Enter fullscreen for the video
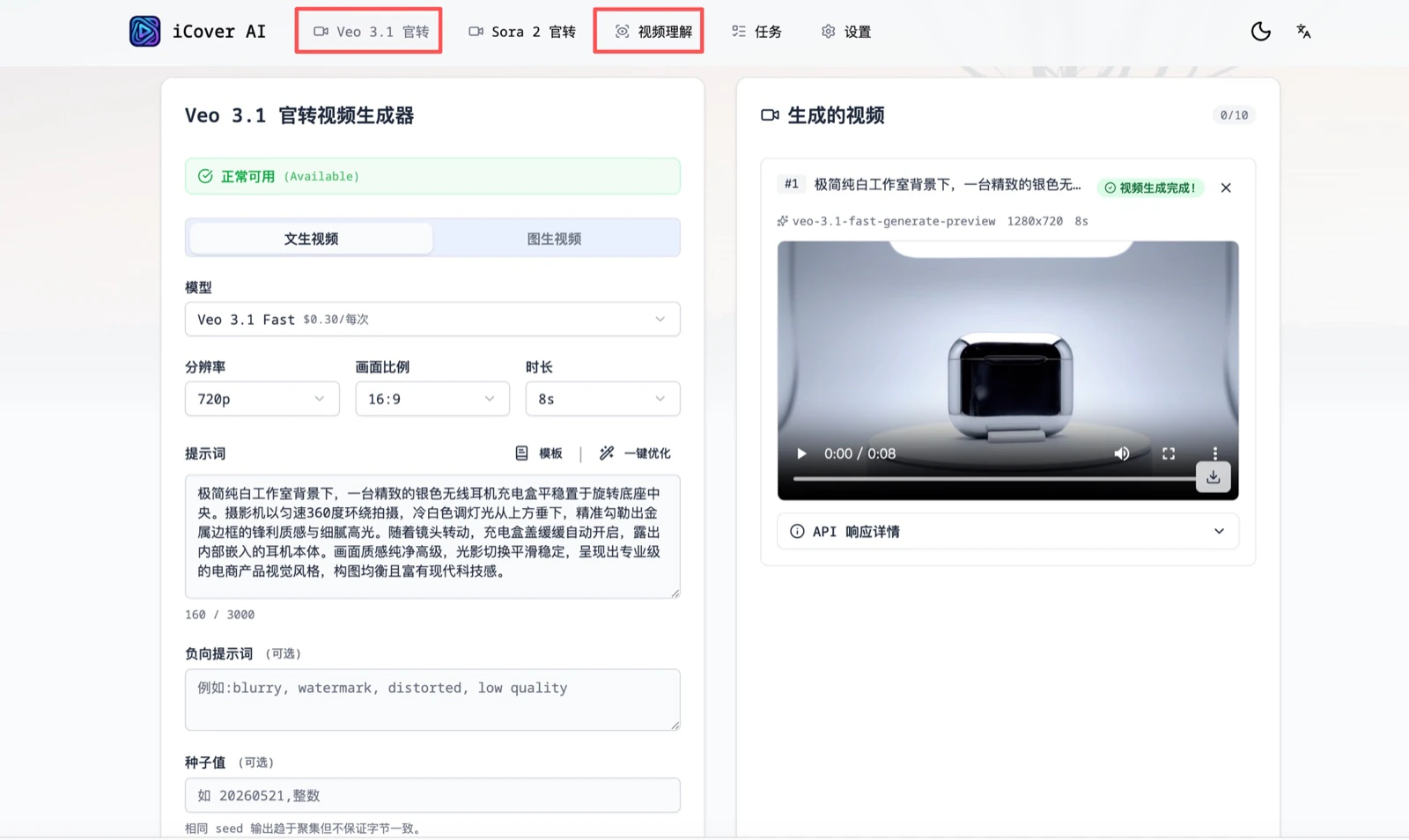The width and height of the screenshot is (1409, 840). point(1169,453)
